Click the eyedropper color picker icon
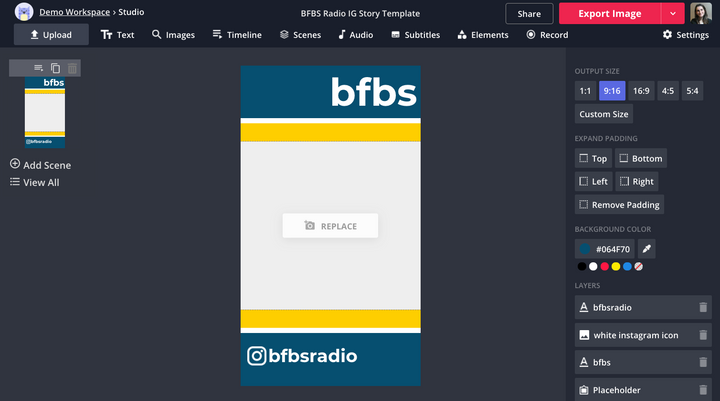 [647, 249]
